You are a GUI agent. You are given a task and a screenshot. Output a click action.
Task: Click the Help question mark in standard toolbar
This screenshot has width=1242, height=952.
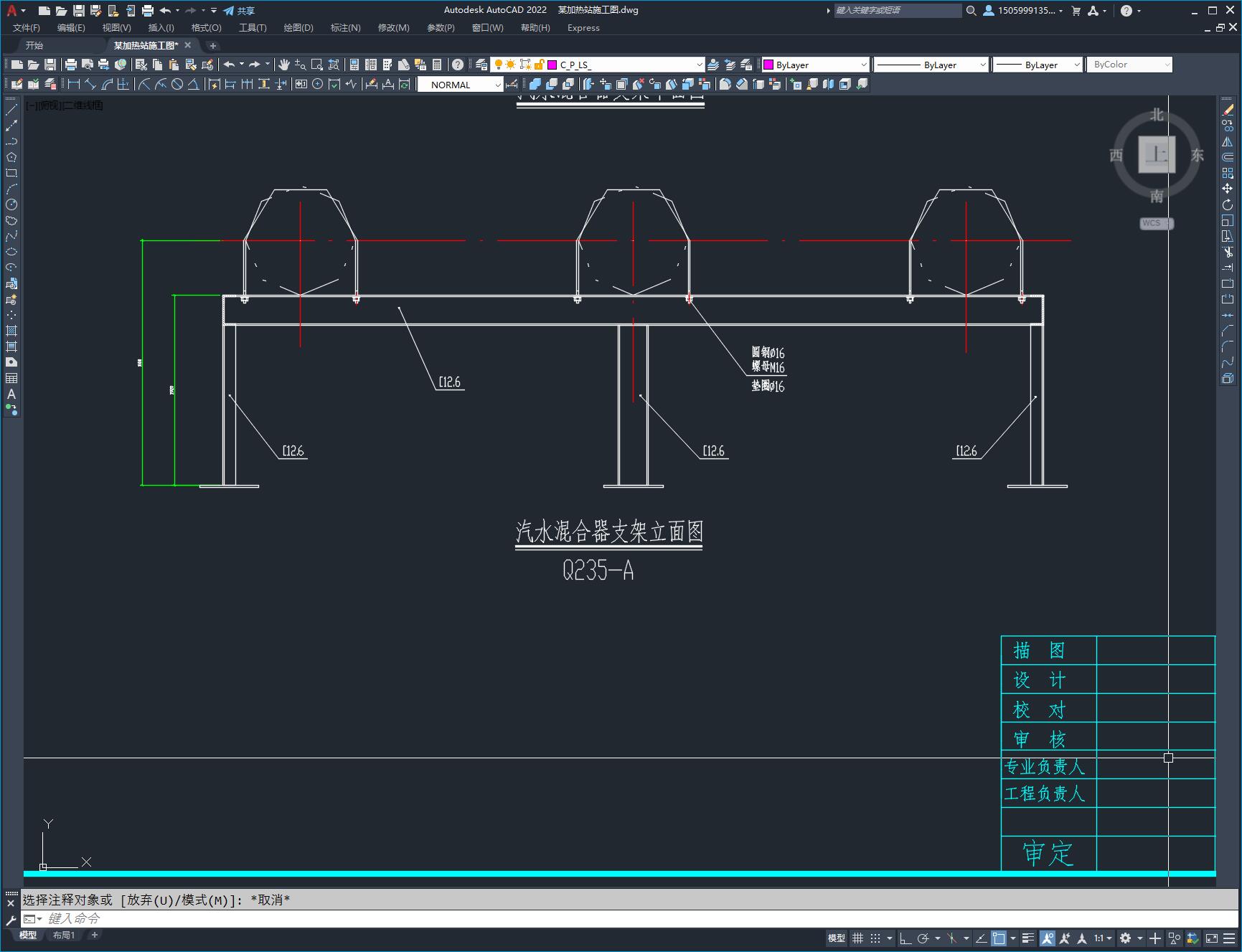(458, 65)
